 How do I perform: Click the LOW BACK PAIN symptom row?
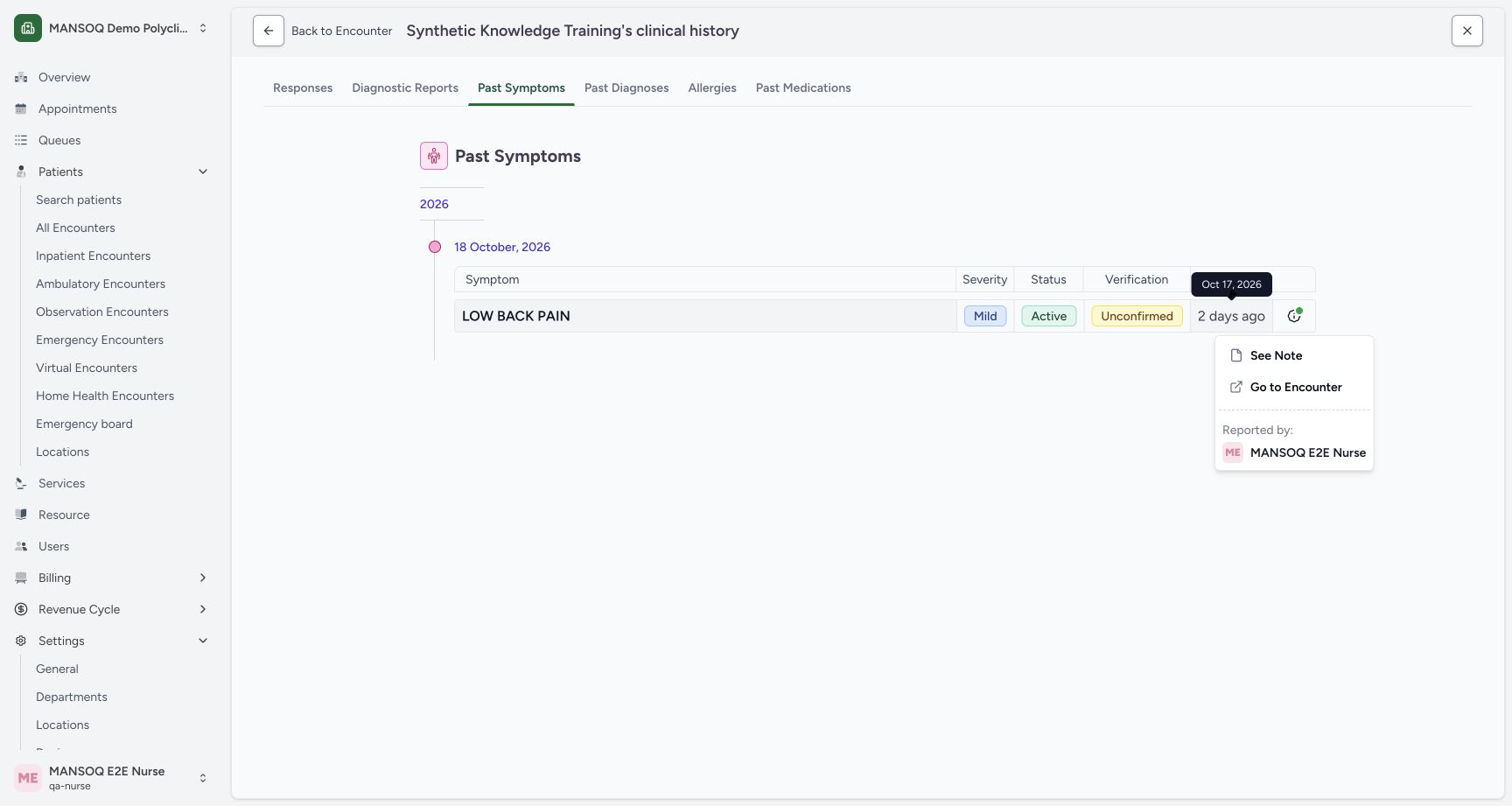(x=885, y=316)
